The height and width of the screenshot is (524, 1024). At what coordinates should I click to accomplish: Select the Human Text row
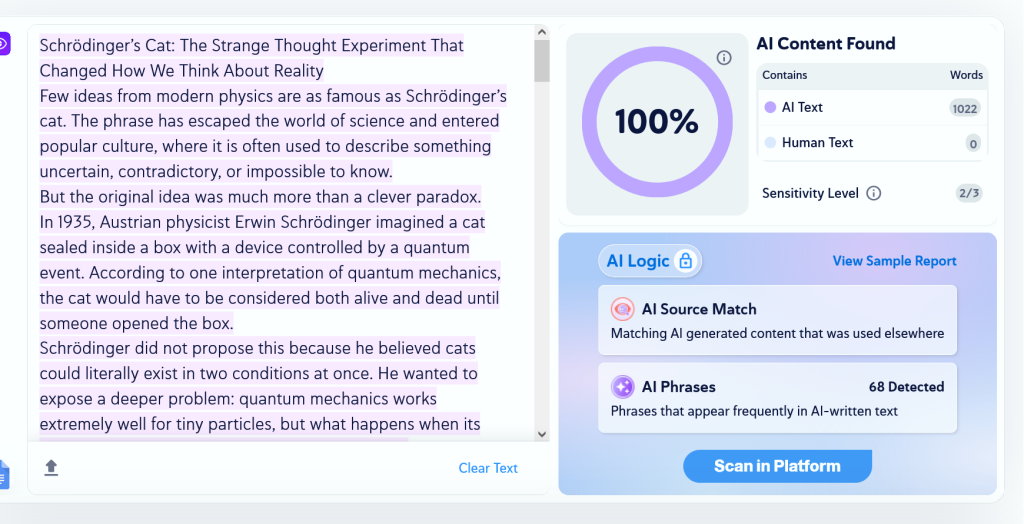(x=872, y=142)
